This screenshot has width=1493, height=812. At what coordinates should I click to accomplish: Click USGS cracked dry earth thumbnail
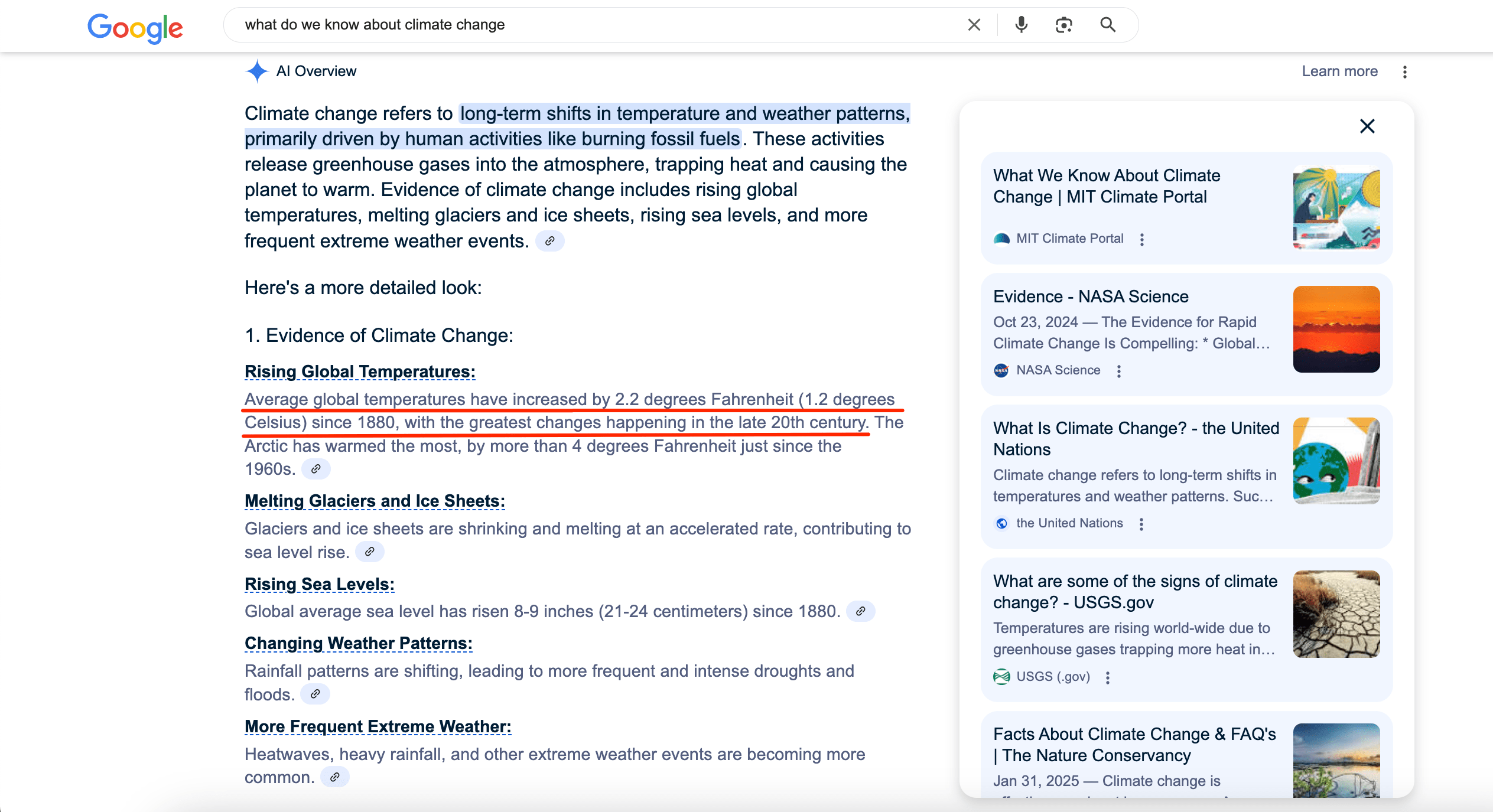pos(1336,614)
